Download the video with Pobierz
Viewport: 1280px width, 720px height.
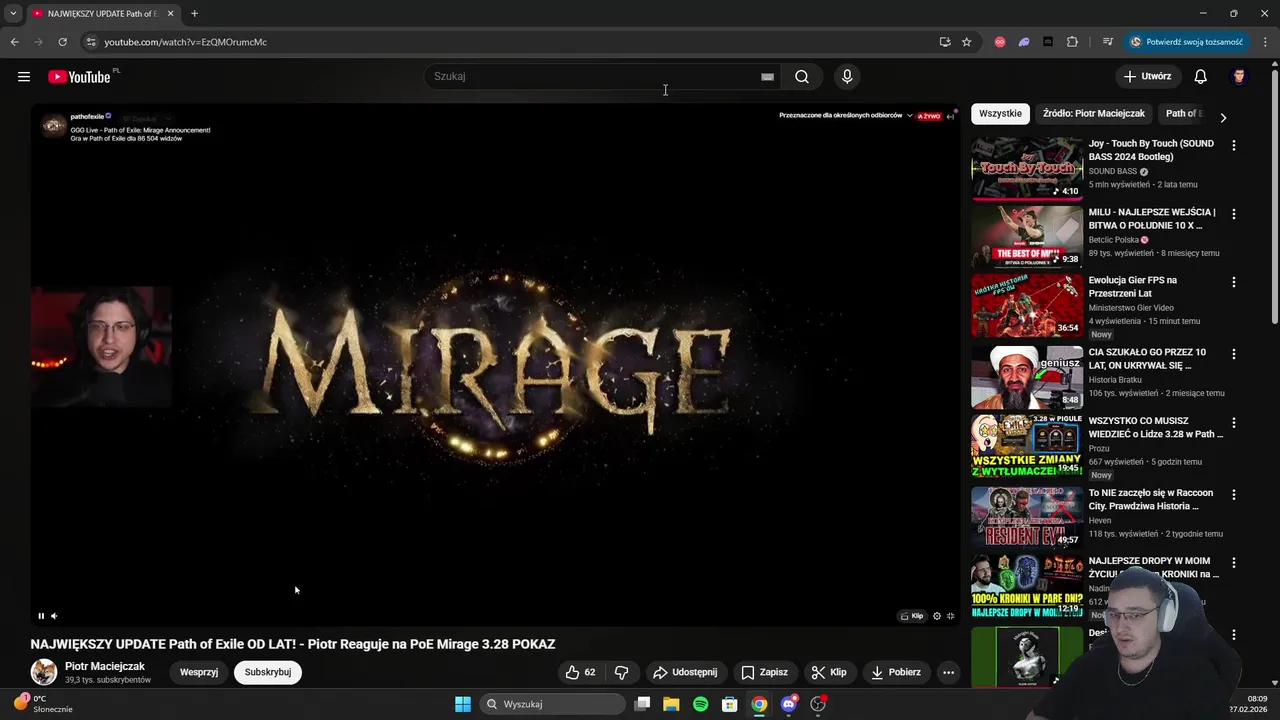(895, 672)
